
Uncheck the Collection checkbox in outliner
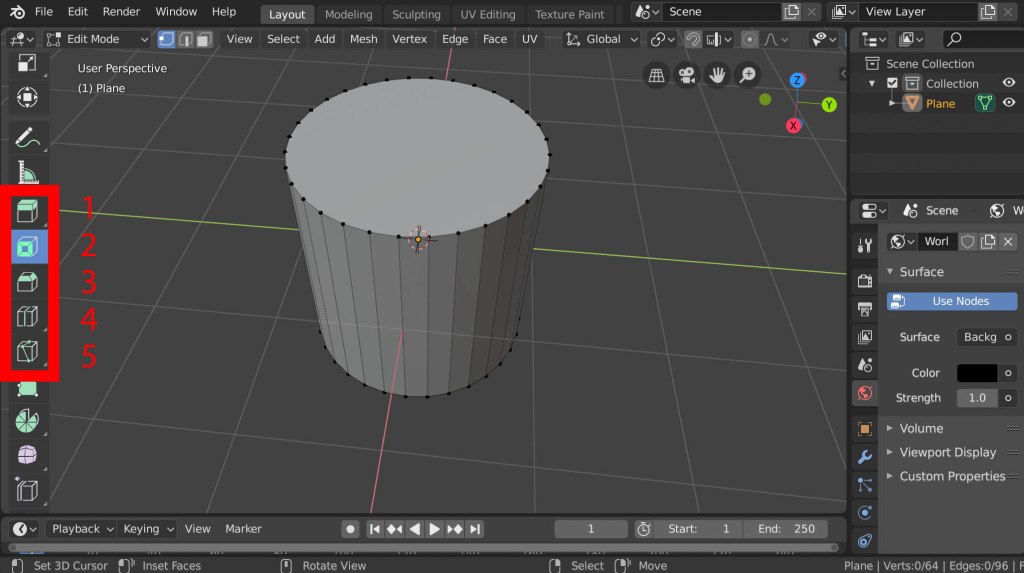click(x=893, y=84)
